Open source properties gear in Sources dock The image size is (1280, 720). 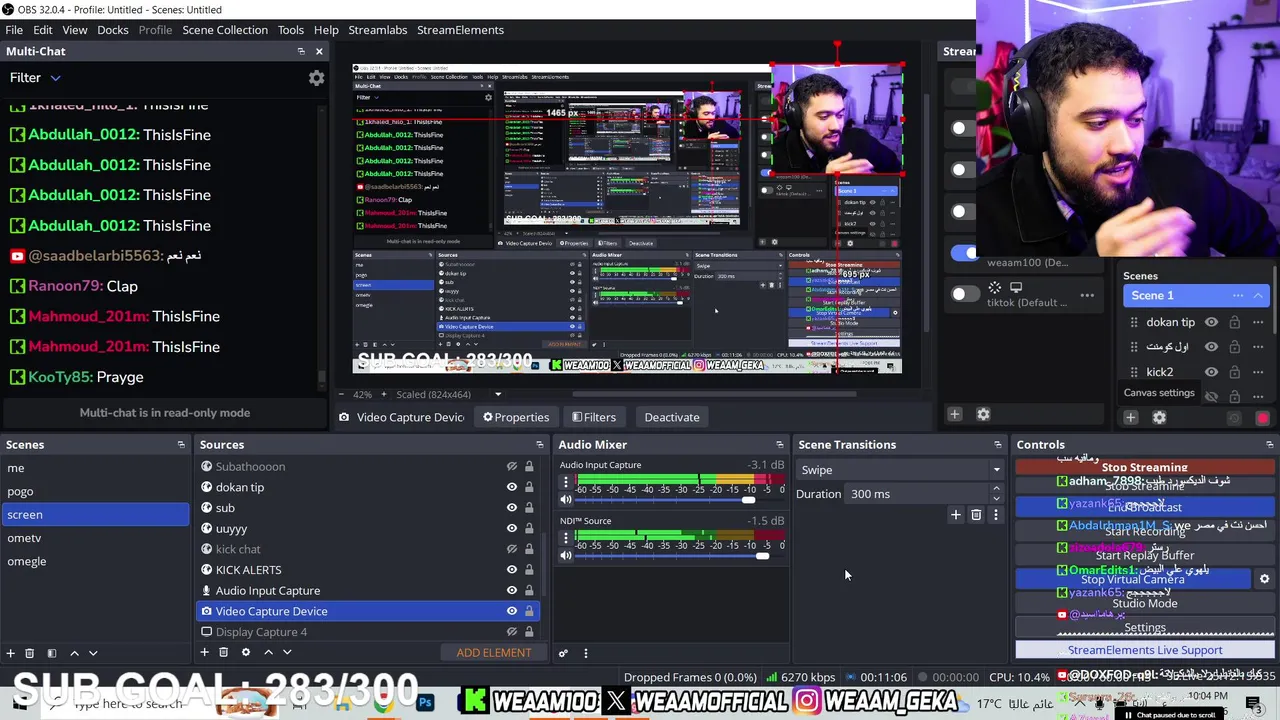[245, 652]
